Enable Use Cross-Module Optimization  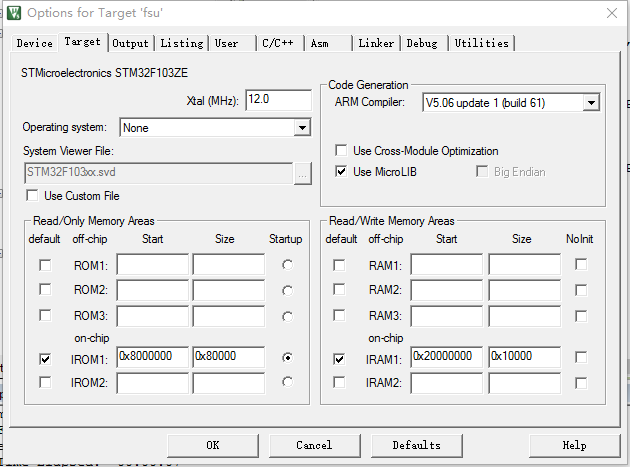341,151
